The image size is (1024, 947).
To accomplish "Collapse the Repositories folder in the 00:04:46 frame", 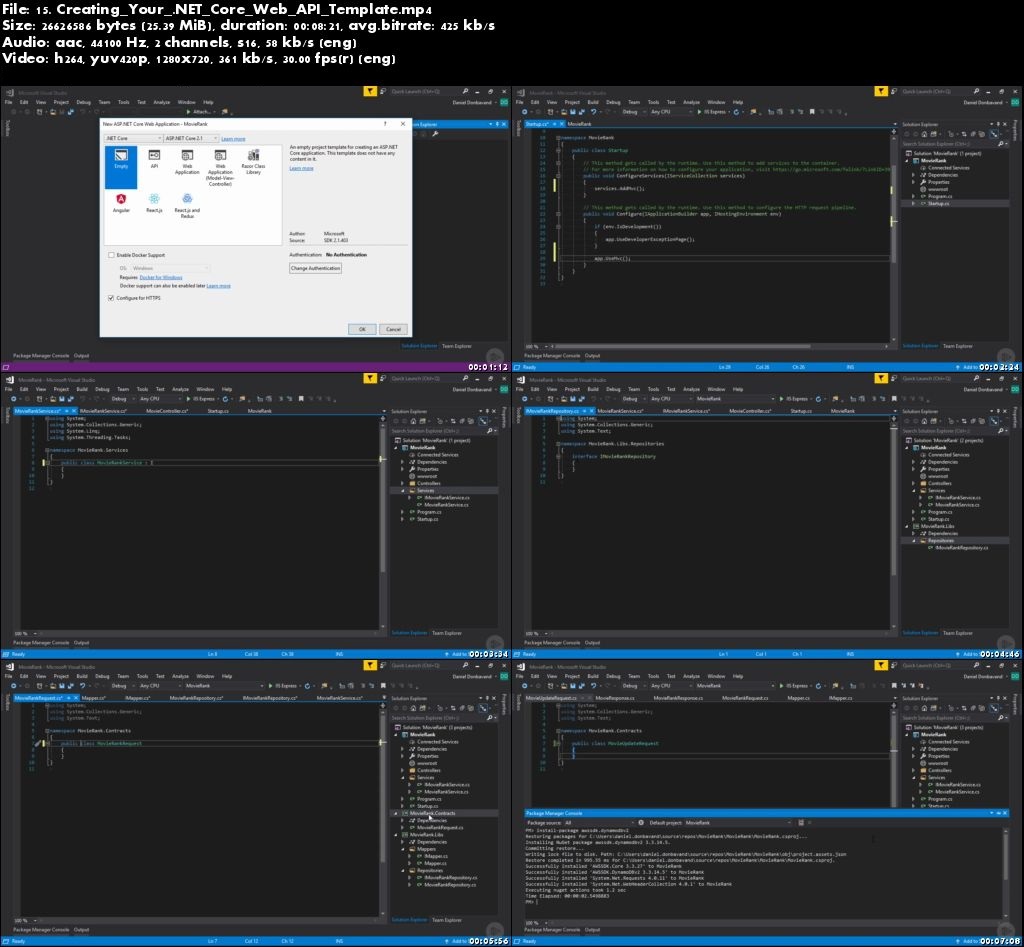I will [x=914, y=541].
